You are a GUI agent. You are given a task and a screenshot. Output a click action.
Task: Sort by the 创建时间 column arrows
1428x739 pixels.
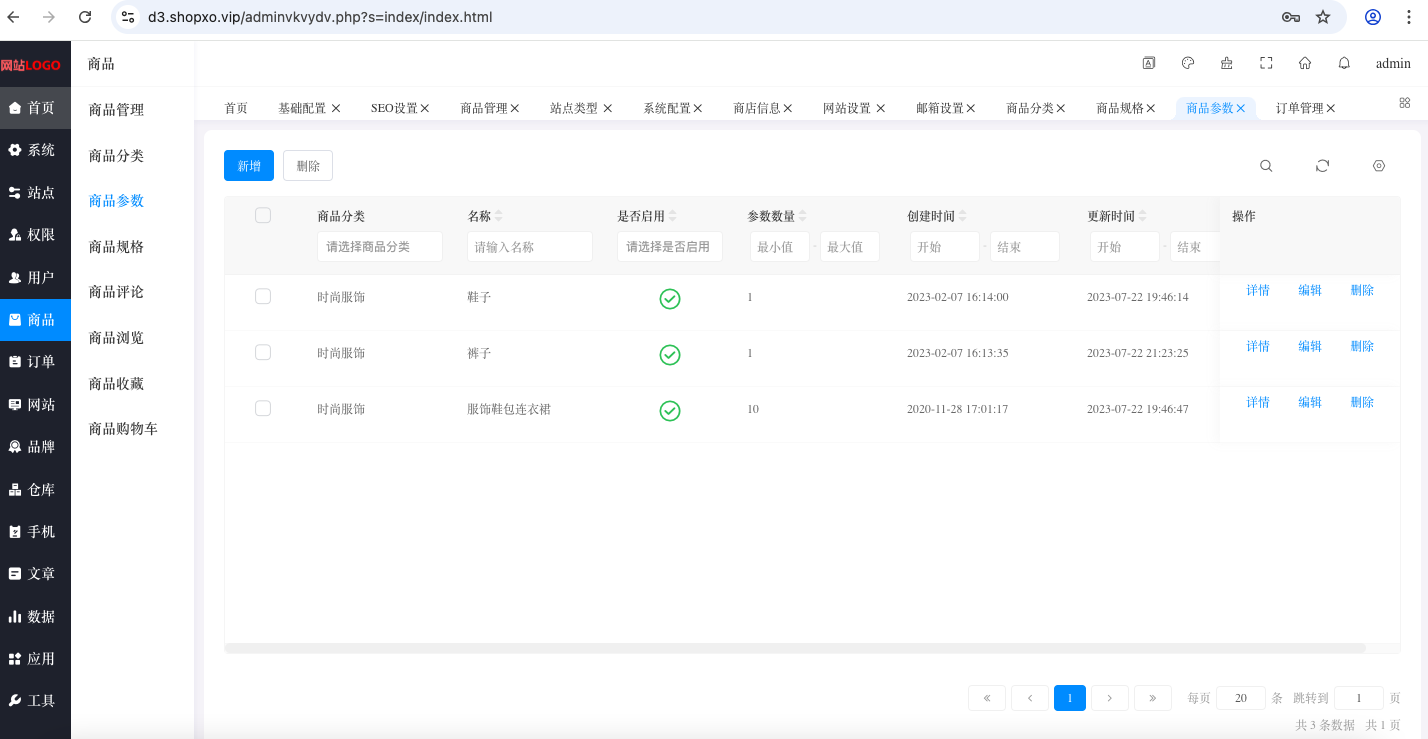coord(963,216)
